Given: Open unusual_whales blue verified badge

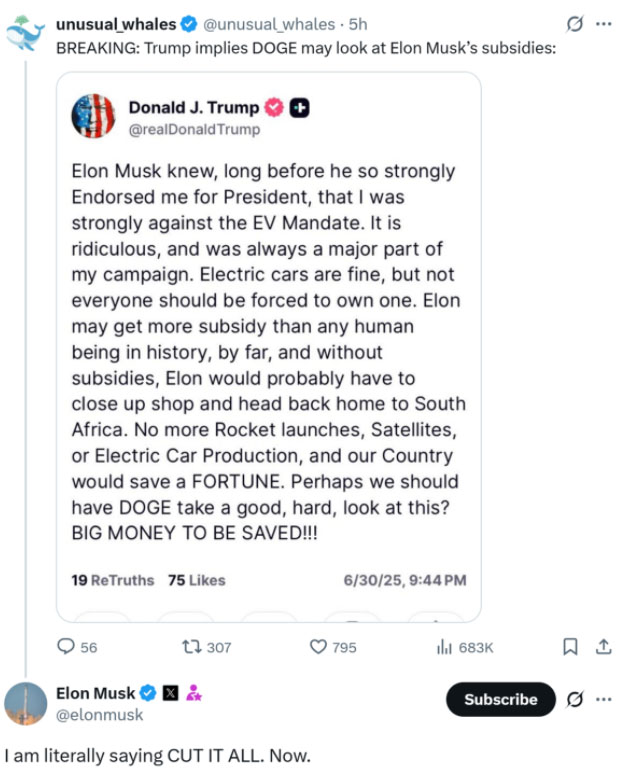Looking at the screenshot, I should tap(189, 24).
